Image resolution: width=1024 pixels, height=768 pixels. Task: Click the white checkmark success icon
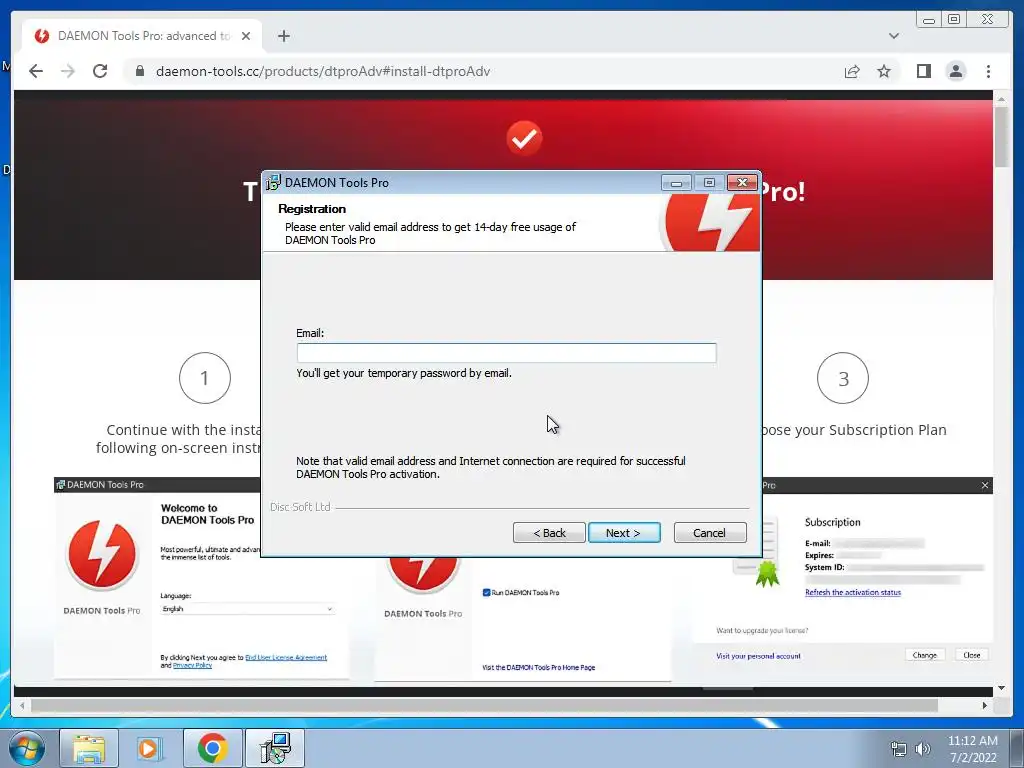(x=524, y=138)
